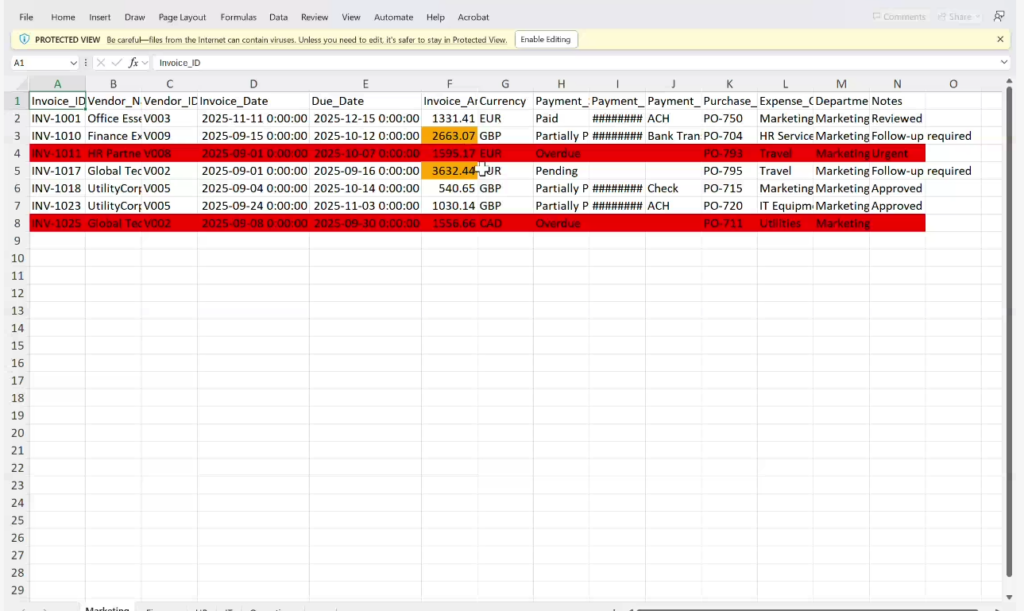Click the user feedback icon at top right
The width and height of the screenshot is (1024, 611).
999,16
